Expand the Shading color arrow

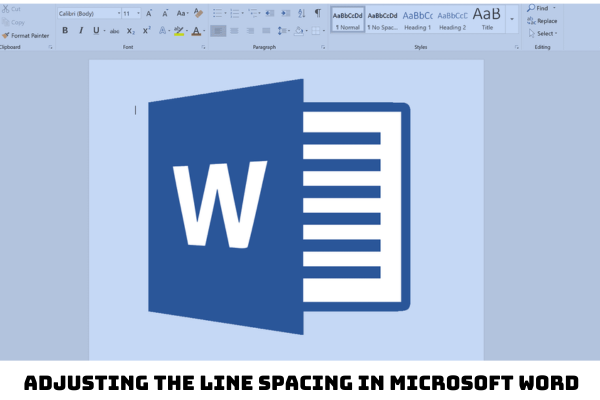(x=307, y=31)
